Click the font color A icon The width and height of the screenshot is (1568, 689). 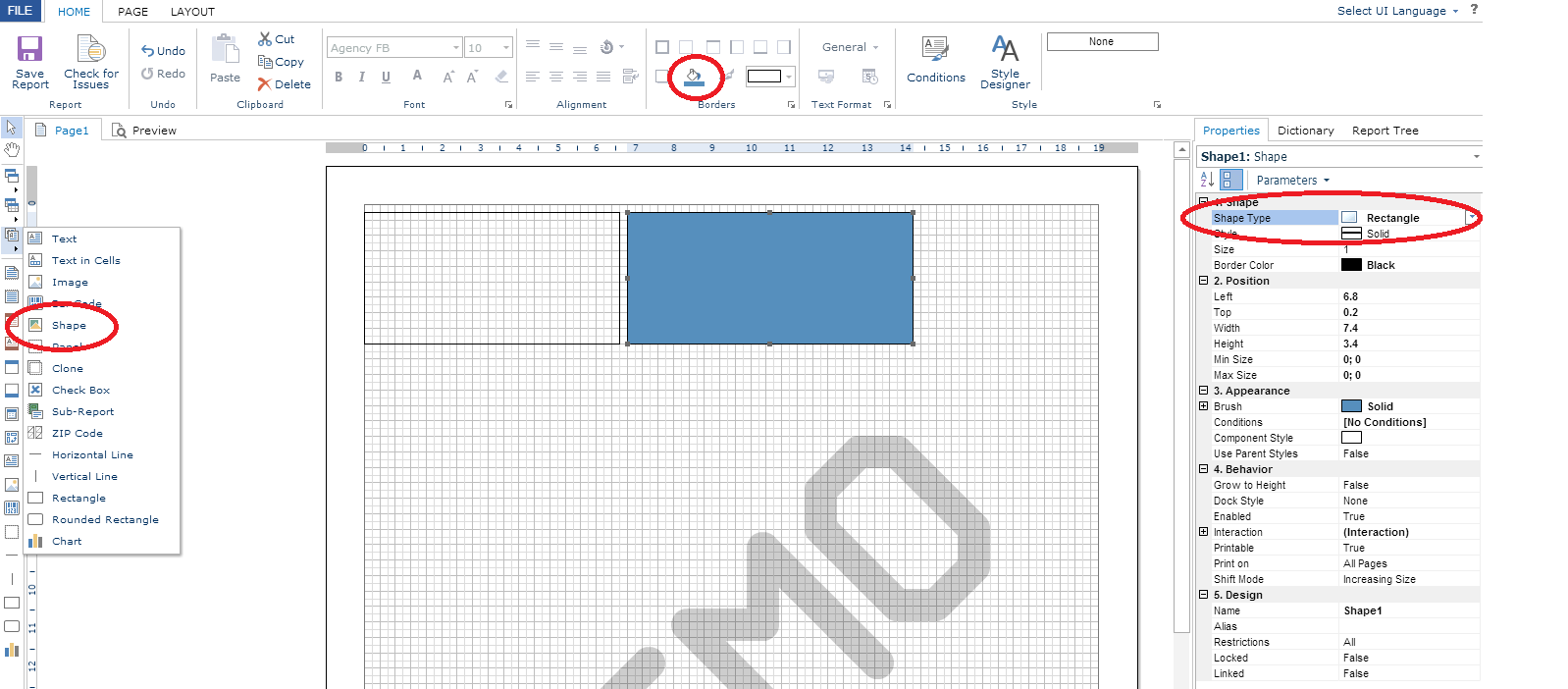tap(417, 76)
